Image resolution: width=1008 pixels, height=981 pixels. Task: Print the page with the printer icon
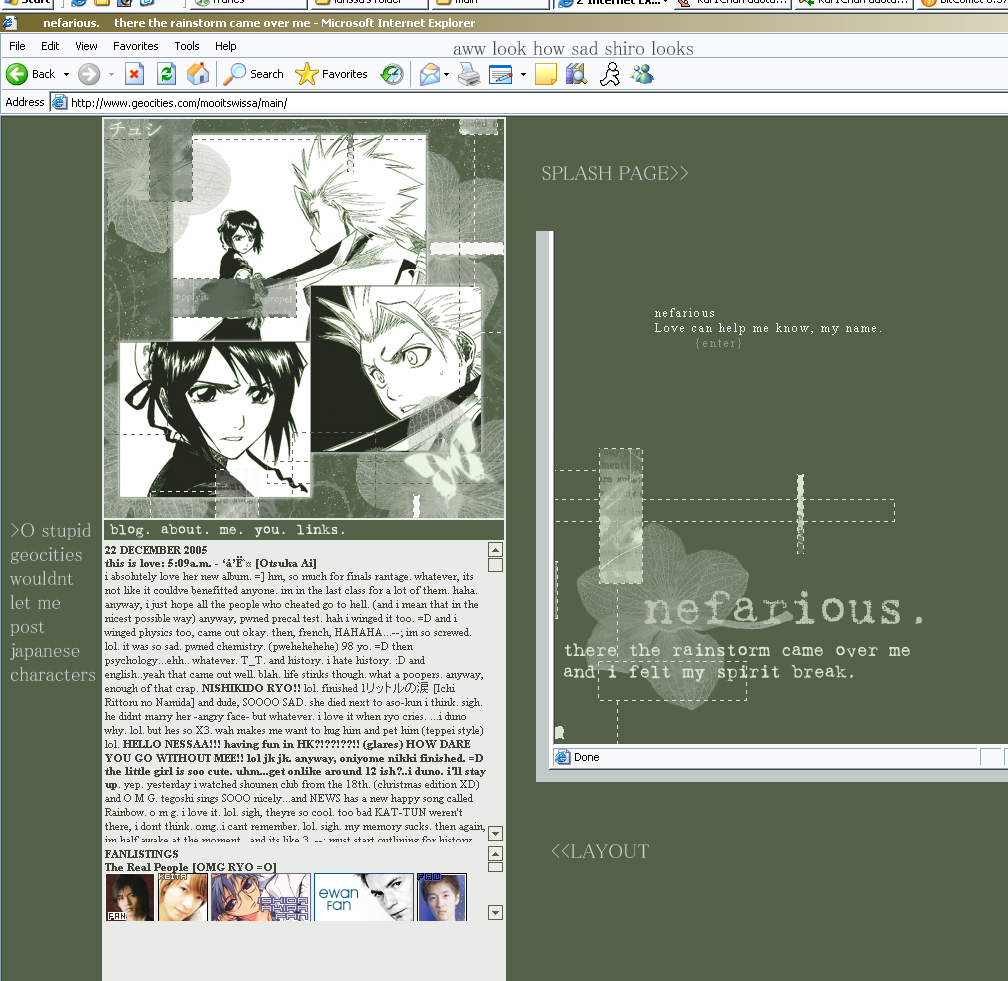[x=469, y=74]
